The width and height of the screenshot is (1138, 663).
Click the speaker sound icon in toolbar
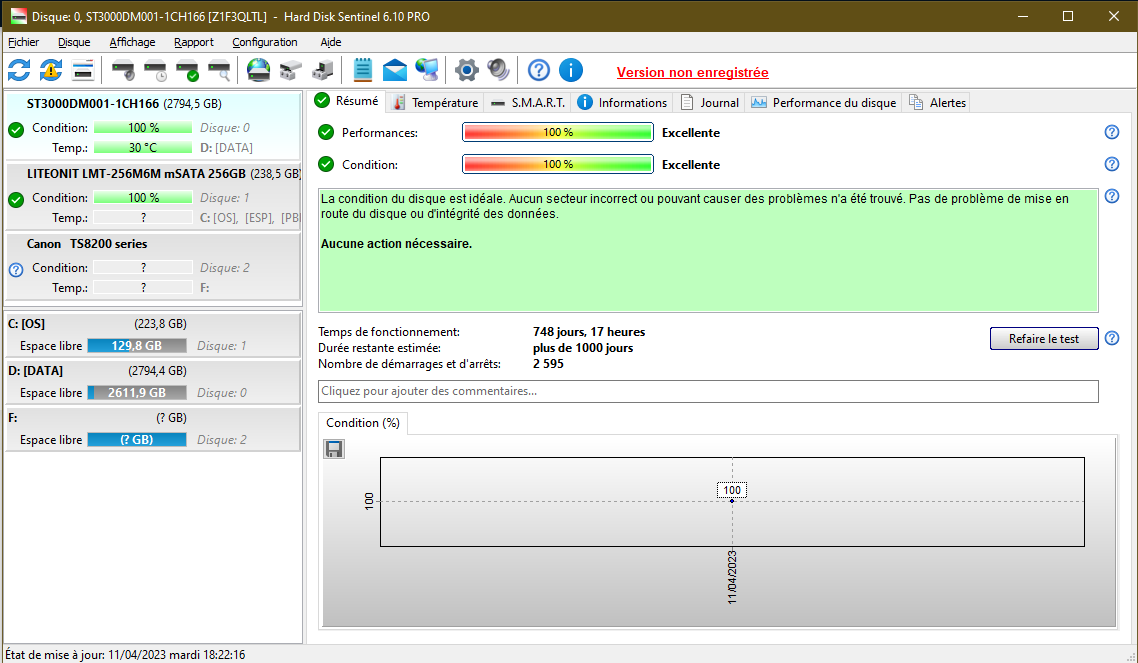tap(498, 70)
